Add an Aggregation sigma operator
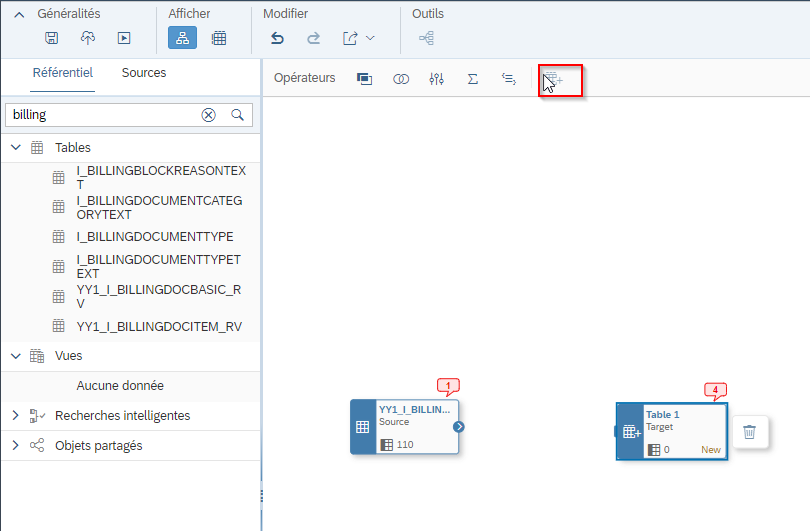810x531 pixels. (x=472, y=78)
